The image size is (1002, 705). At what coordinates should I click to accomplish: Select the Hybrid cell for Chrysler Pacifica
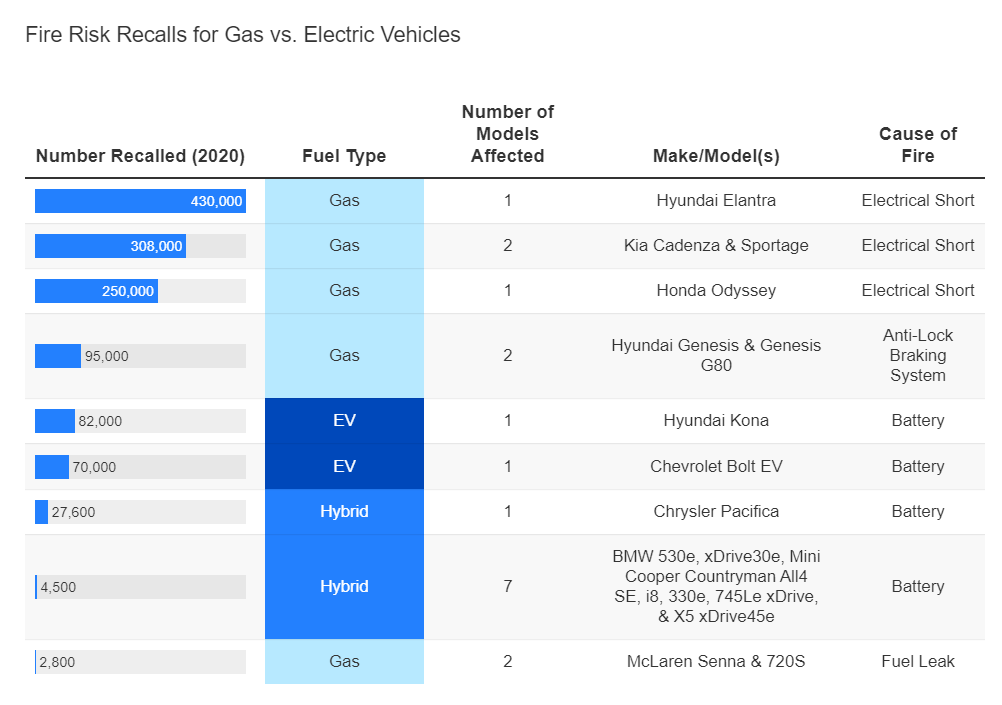[344, 511]
